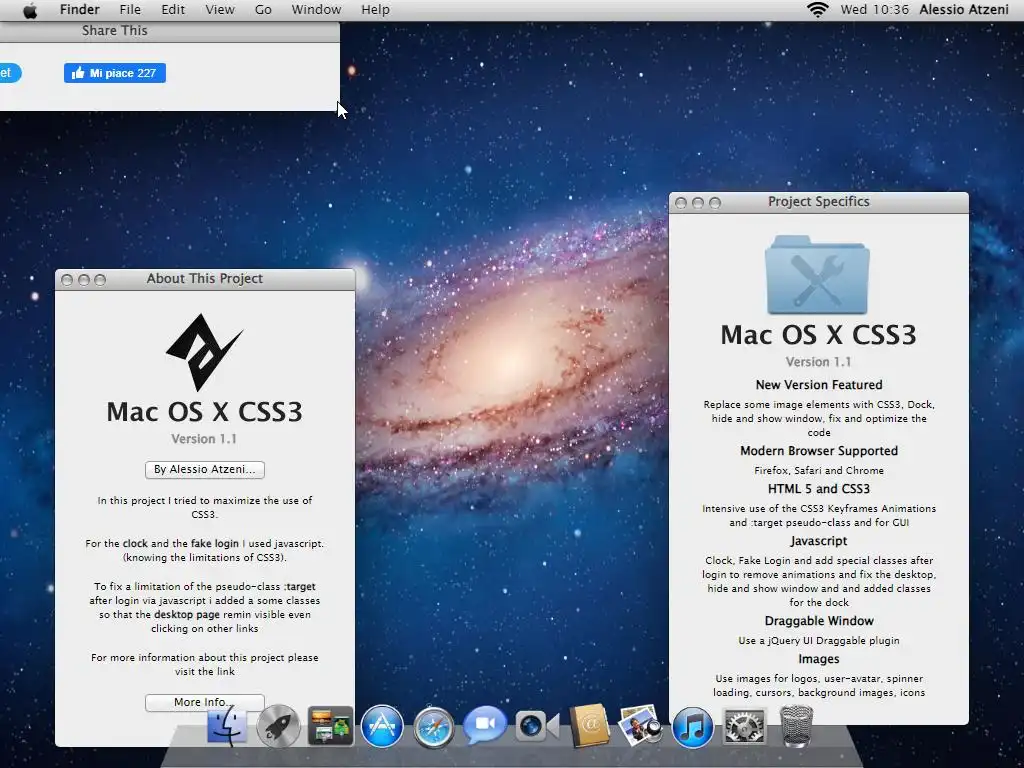Open the Finder menu
This screenshot has width=1024, height=768.
[80, 10]
